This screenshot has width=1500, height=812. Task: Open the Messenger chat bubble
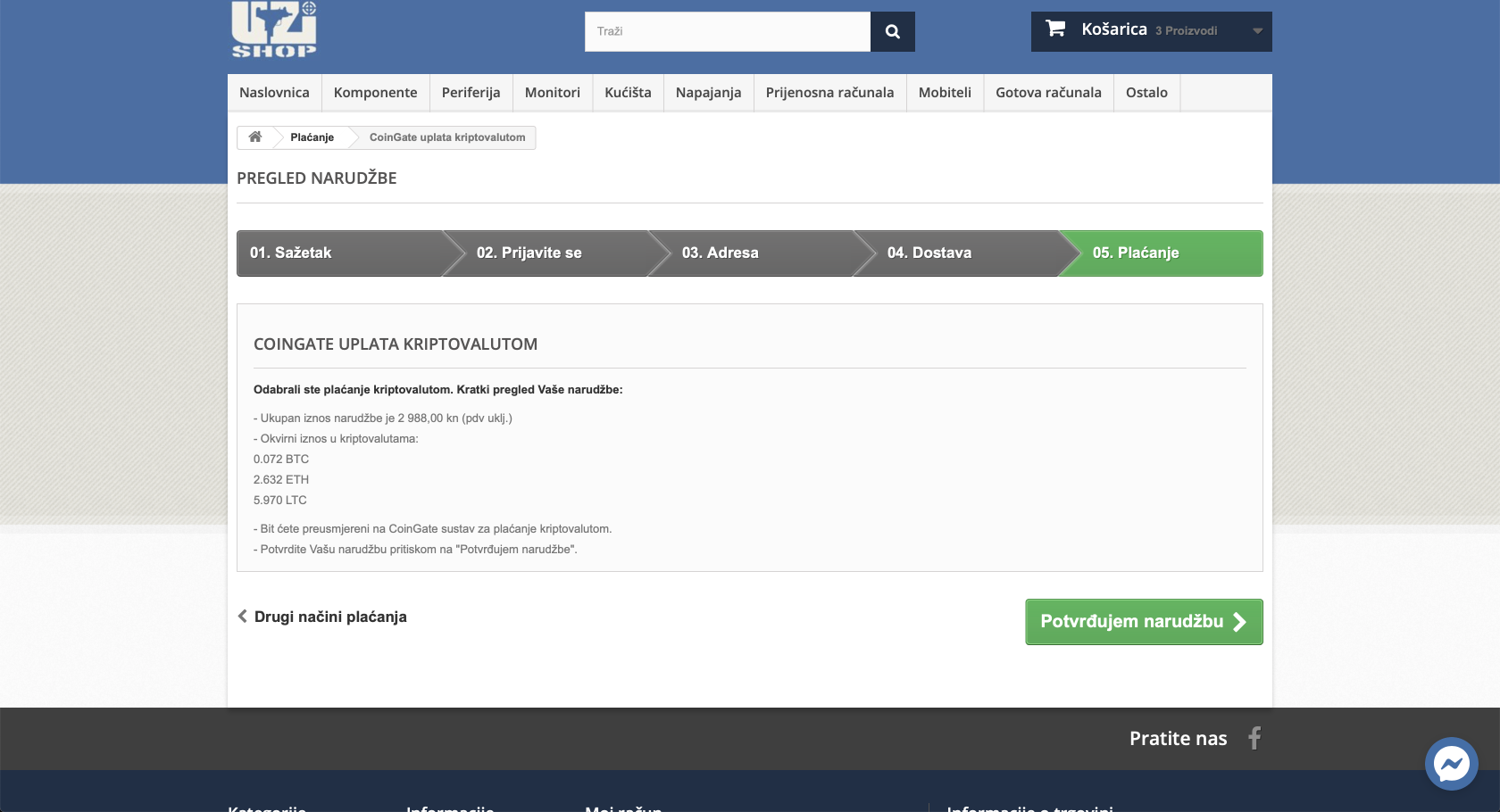point(1452,764)
